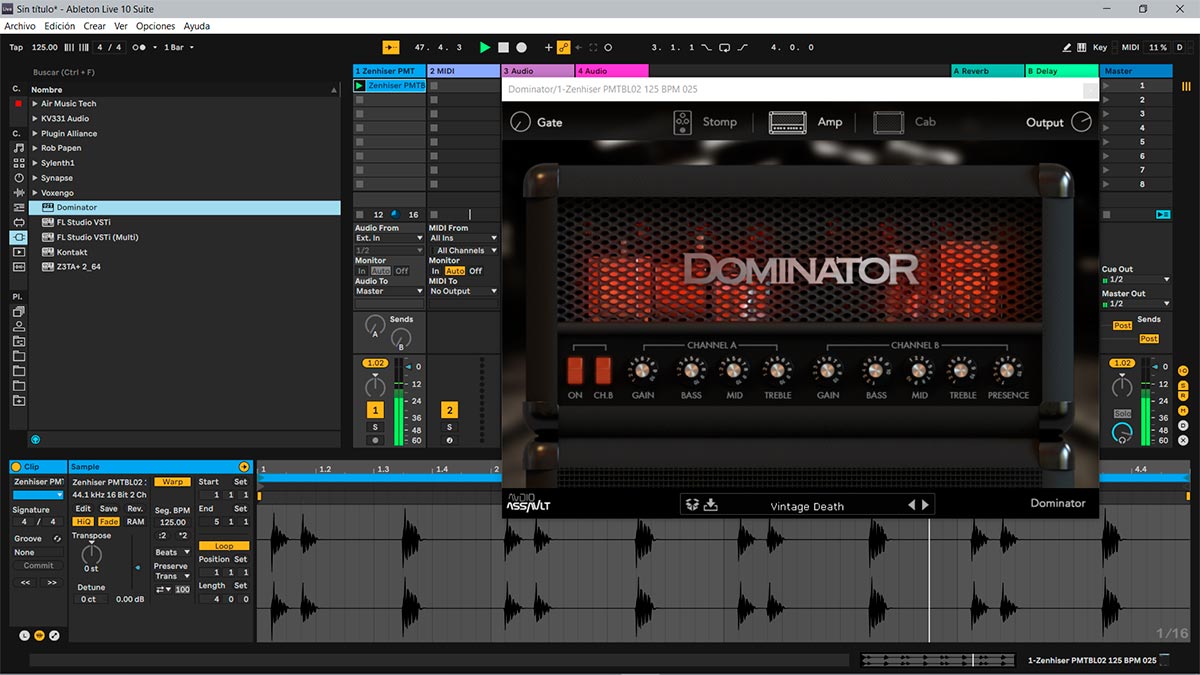Expand the Air Music Tech folder
Screen dimensions: 1200x675
pyautogui.click(x=35, y=104)
